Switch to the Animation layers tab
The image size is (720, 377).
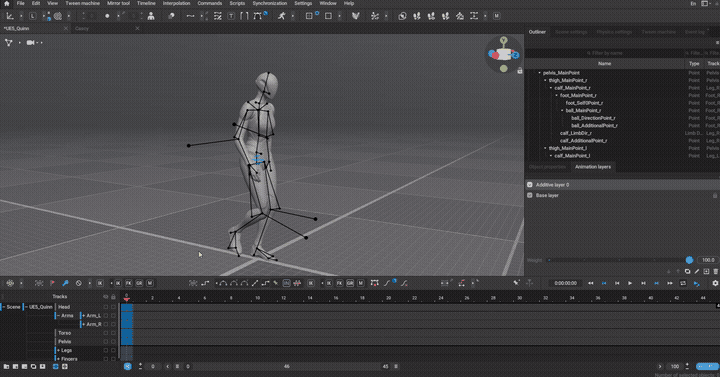pyautogui.click(x=593, y=167)
